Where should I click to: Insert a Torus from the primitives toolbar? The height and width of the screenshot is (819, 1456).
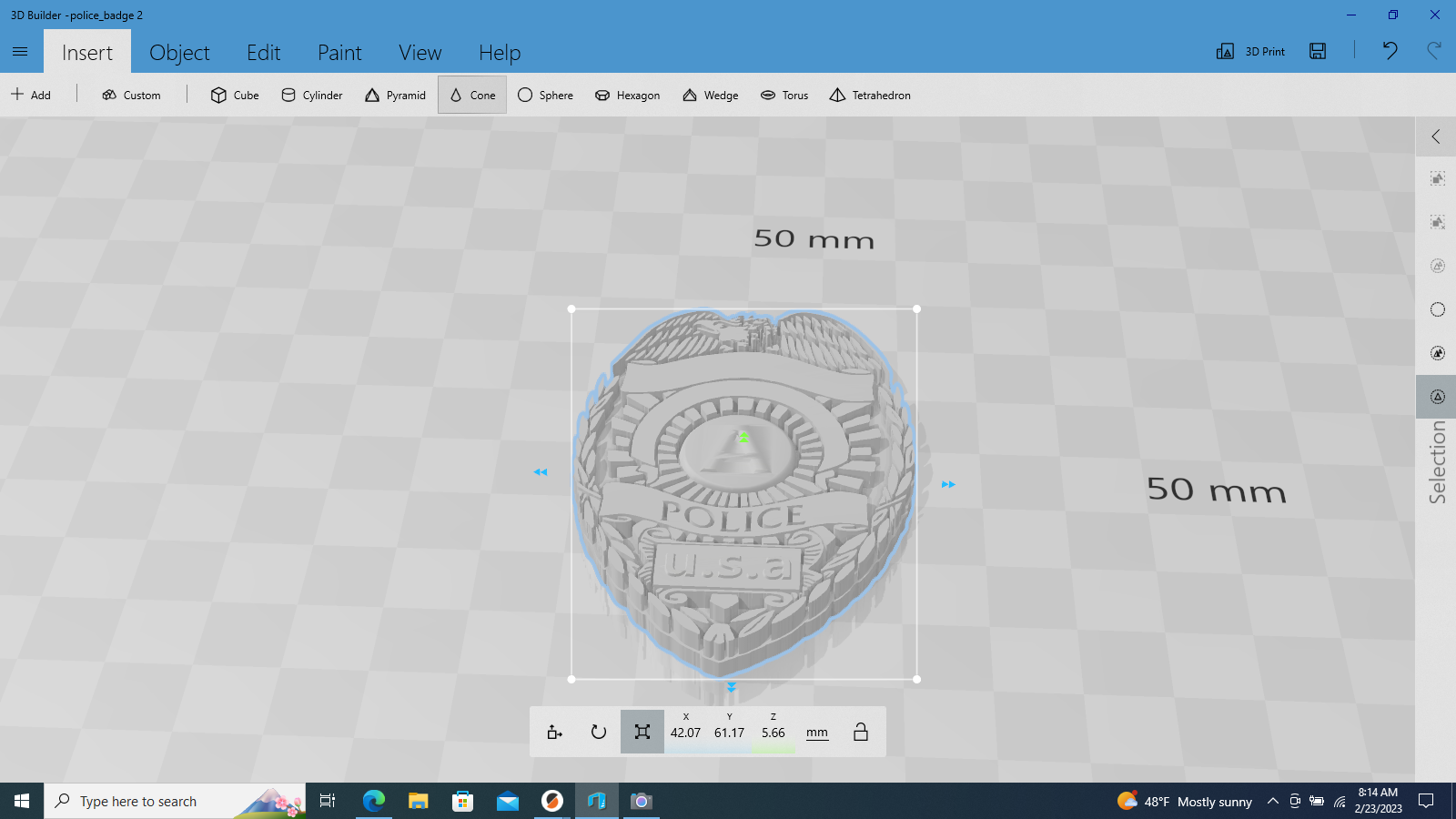pyautogui.click(x=784, y=95)
